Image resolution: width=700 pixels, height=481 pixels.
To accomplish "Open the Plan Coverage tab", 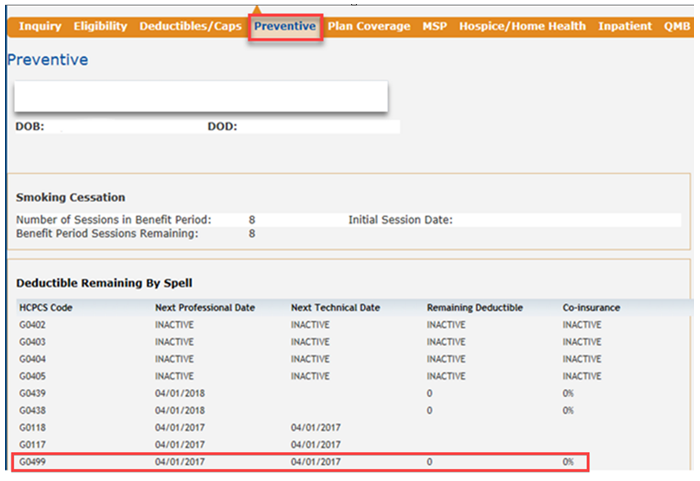I will point(369,26).
